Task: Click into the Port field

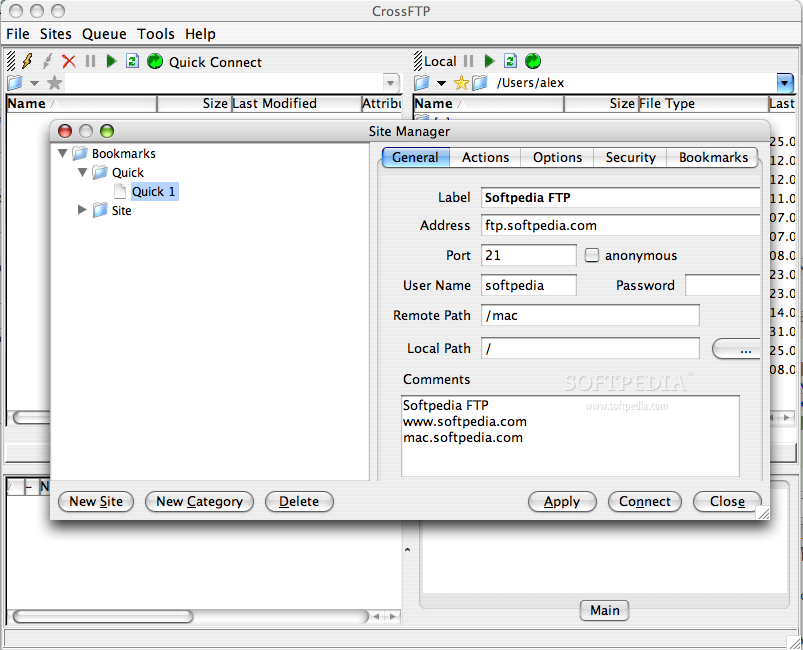Action: [x=529, y=255]
